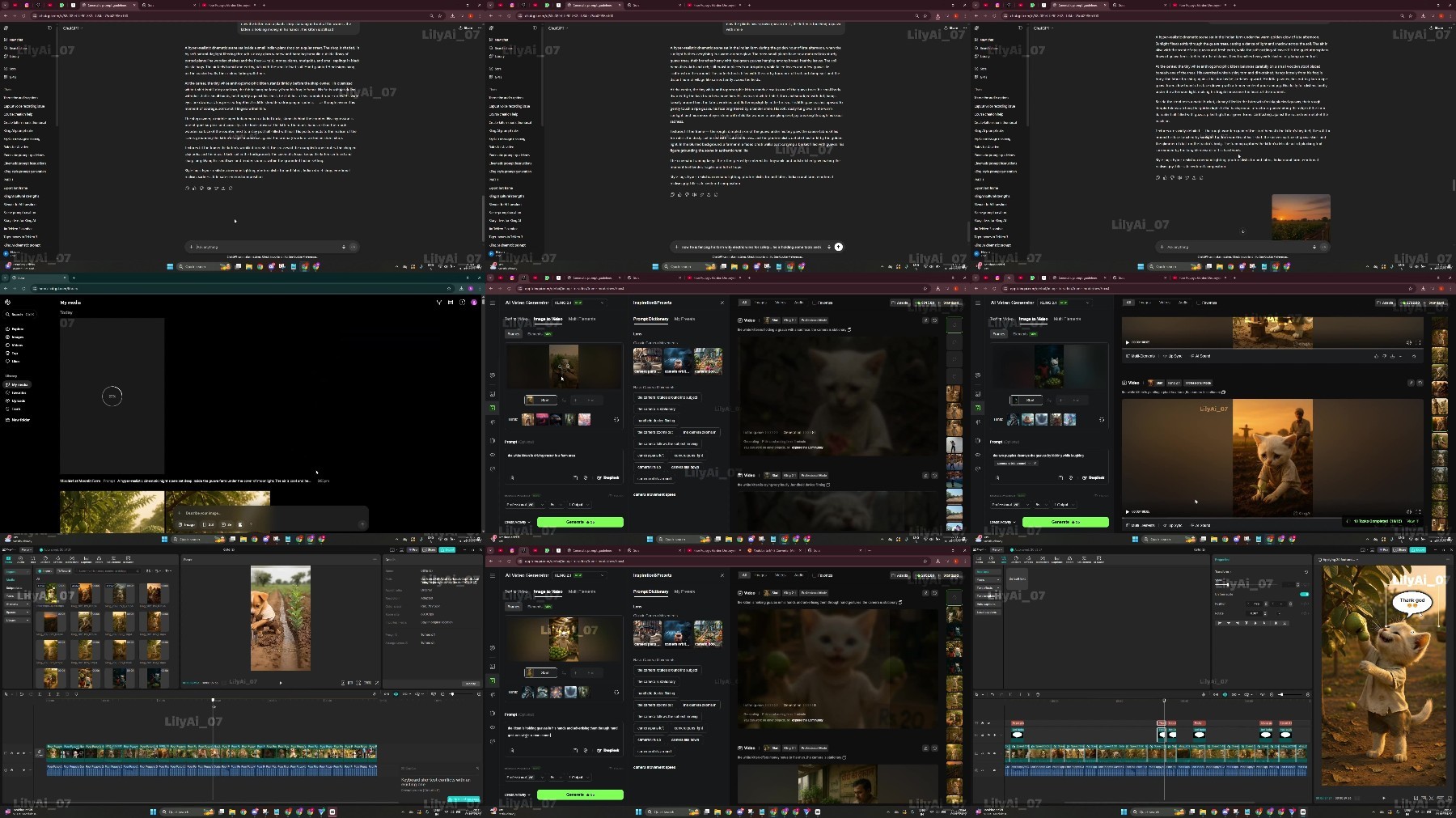Click Generate in the bottom-center Kling window
Screen dimensions: 1456x818
coord(580,795)
